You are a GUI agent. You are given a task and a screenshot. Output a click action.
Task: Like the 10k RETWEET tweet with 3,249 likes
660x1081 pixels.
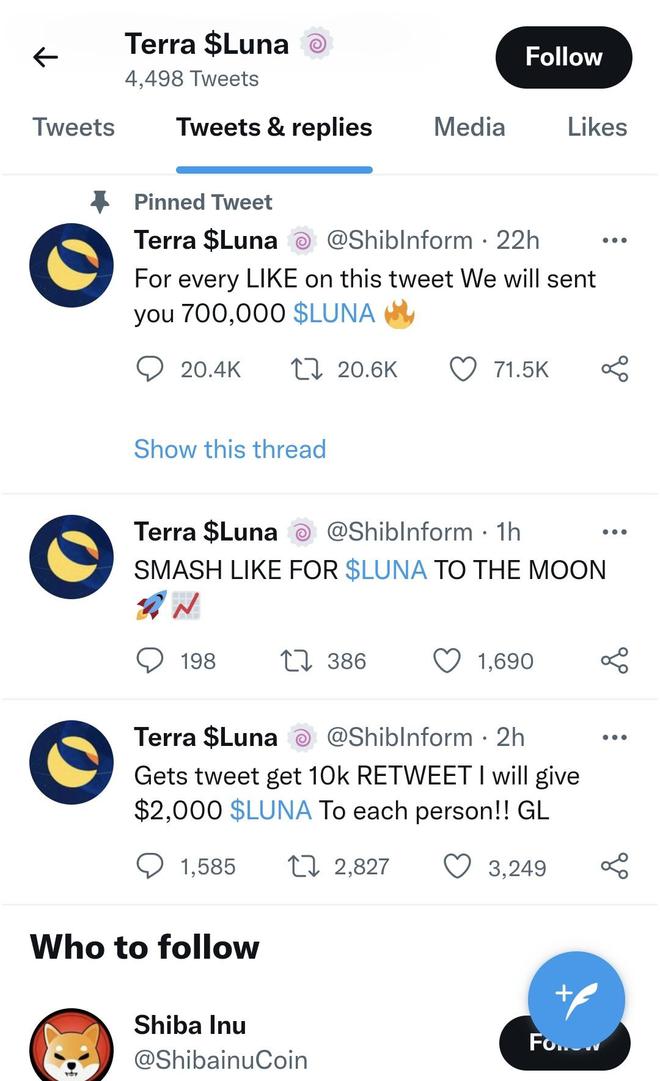pyautogui.click(x=457, y=865)
